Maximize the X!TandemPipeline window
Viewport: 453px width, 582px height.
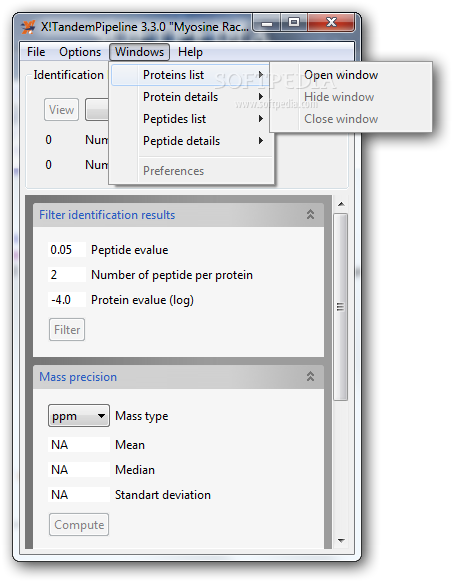click(294, 23)
